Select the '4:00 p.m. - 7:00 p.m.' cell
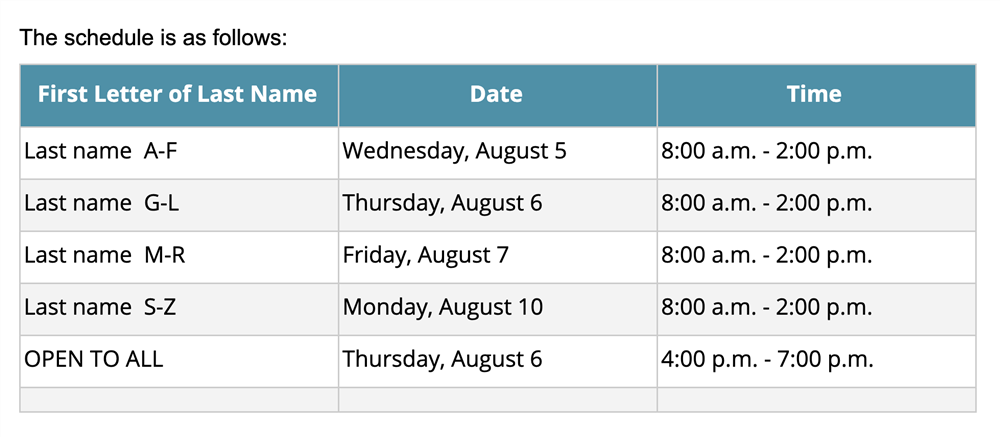Screen dimensions: 1000x437 (x=816, y=361)
